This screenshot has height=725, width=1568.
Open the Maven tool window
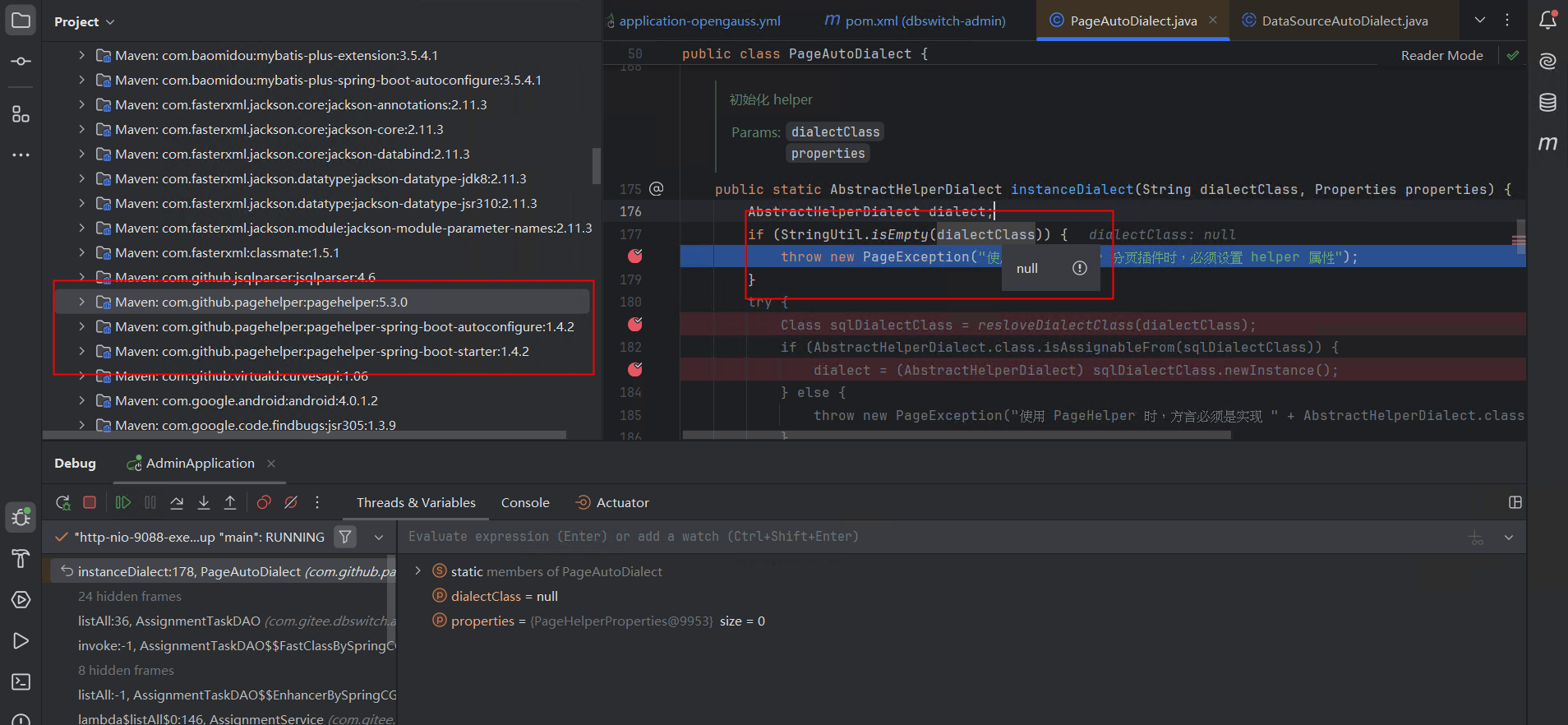[x=1547, y=143]
